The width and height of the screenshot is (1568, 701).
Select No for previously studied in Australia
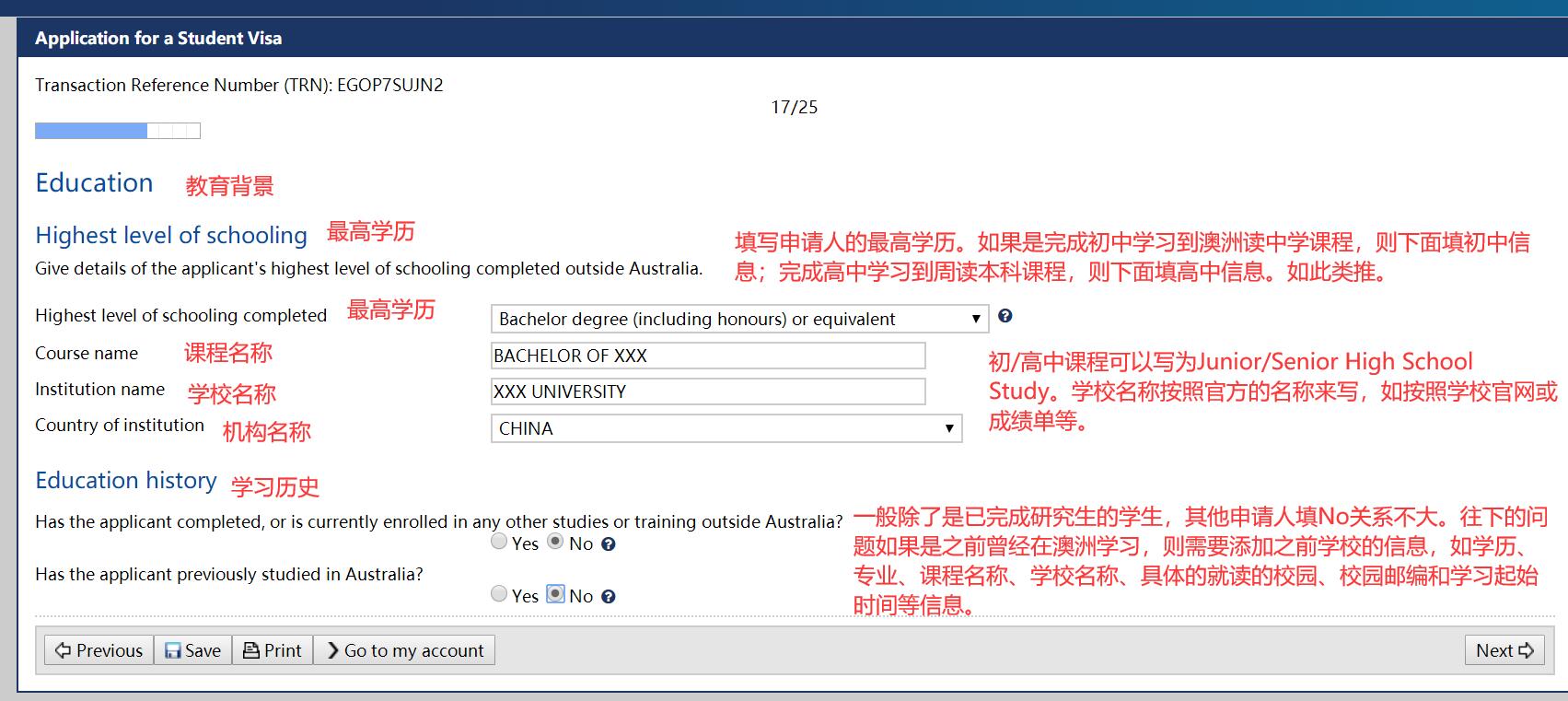tap(555, 594)
